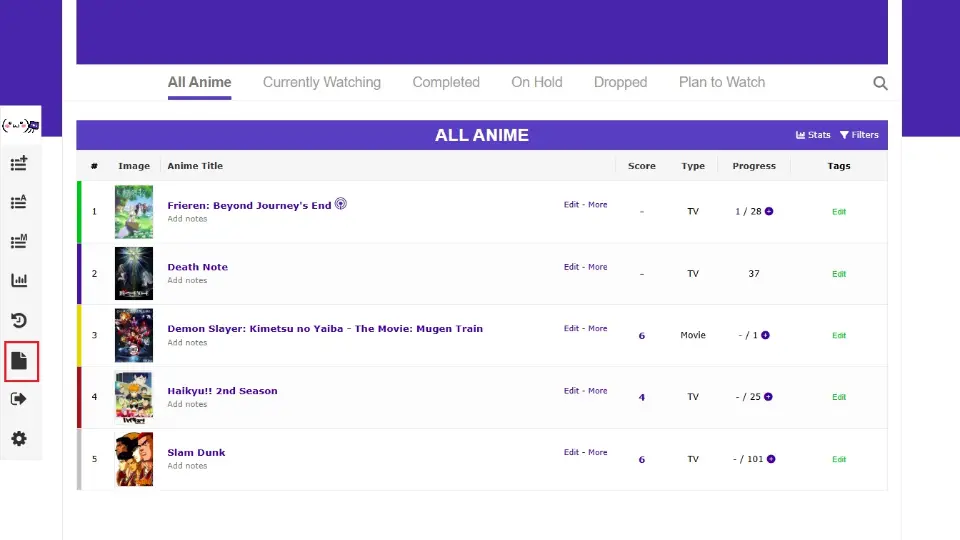Switch to the Plan to Watch tab
Viewport: 960px width, 540px height.
[x=721, y=82]
